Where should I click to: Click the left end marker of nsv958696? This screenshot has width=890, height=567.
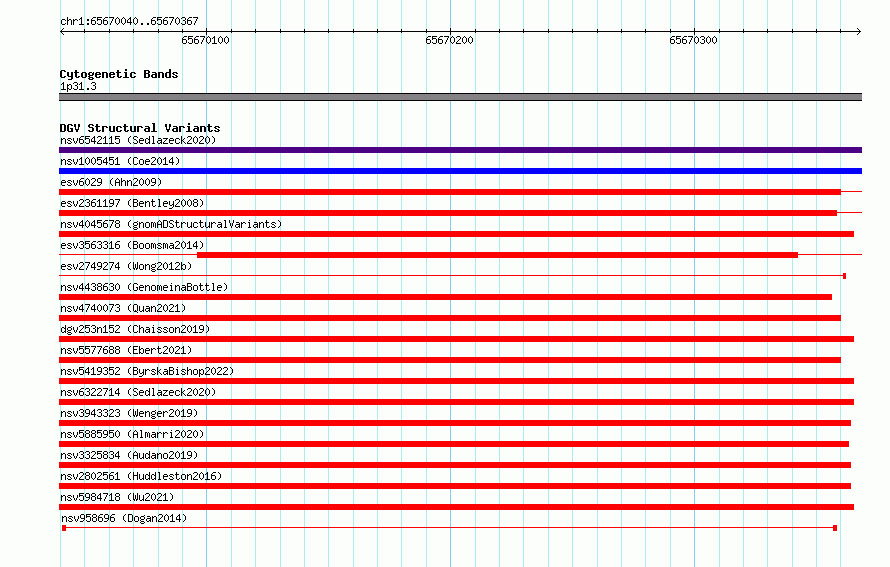coord(64,528)
